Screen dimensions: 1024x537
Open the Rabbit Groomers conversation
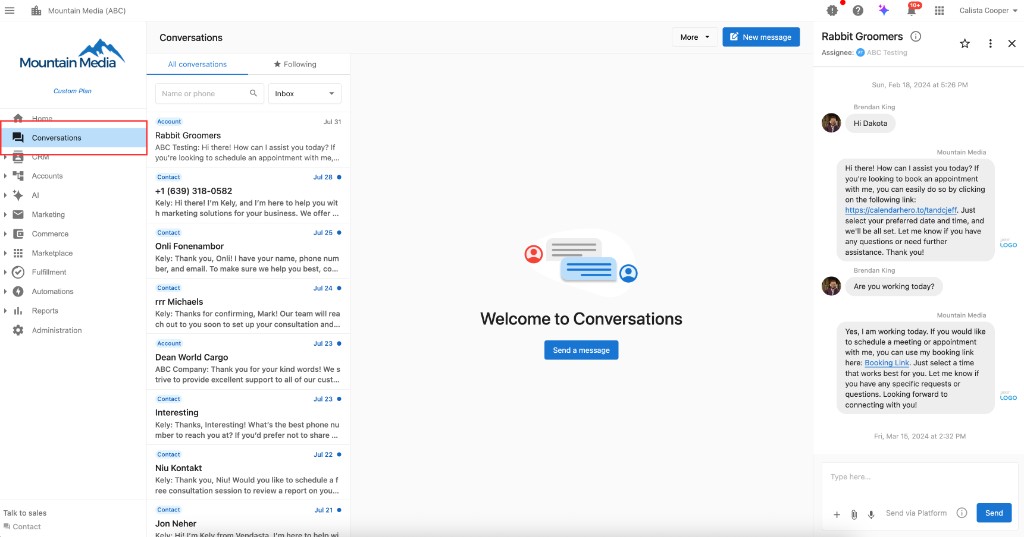248,140
